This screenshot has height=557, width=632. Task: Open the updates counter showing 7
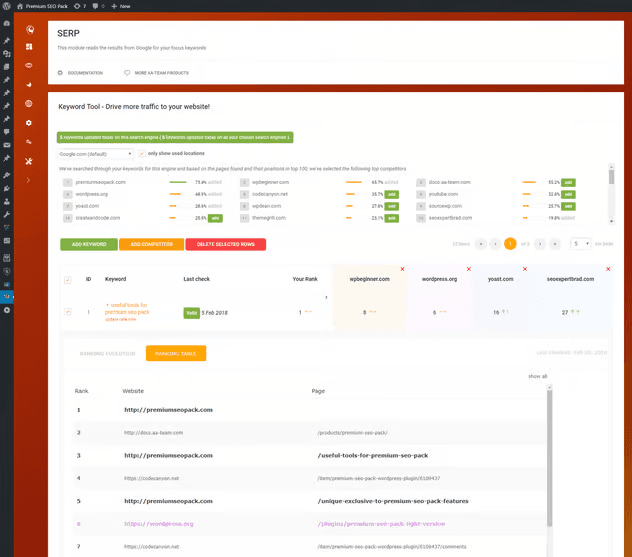[x=80, y=6]
